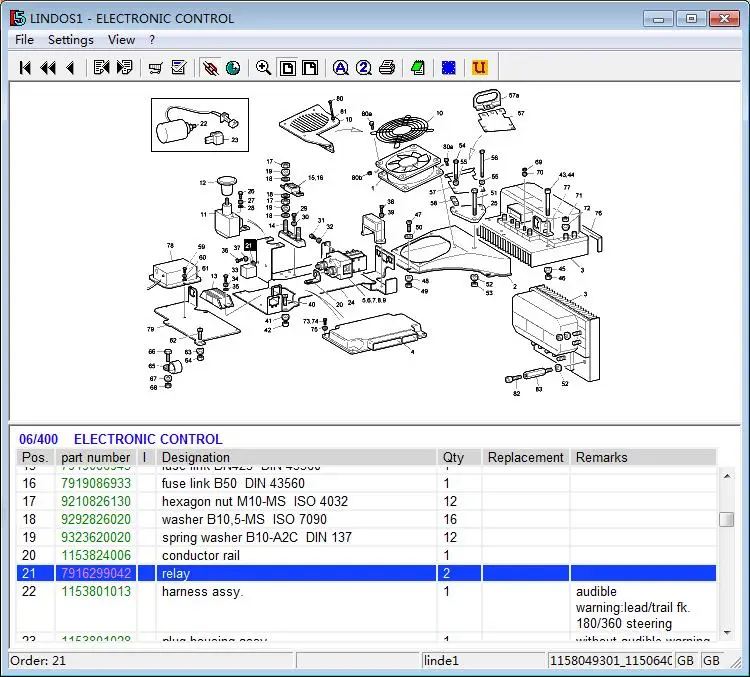Click the blue circled A search icon

tap(341, 68)
